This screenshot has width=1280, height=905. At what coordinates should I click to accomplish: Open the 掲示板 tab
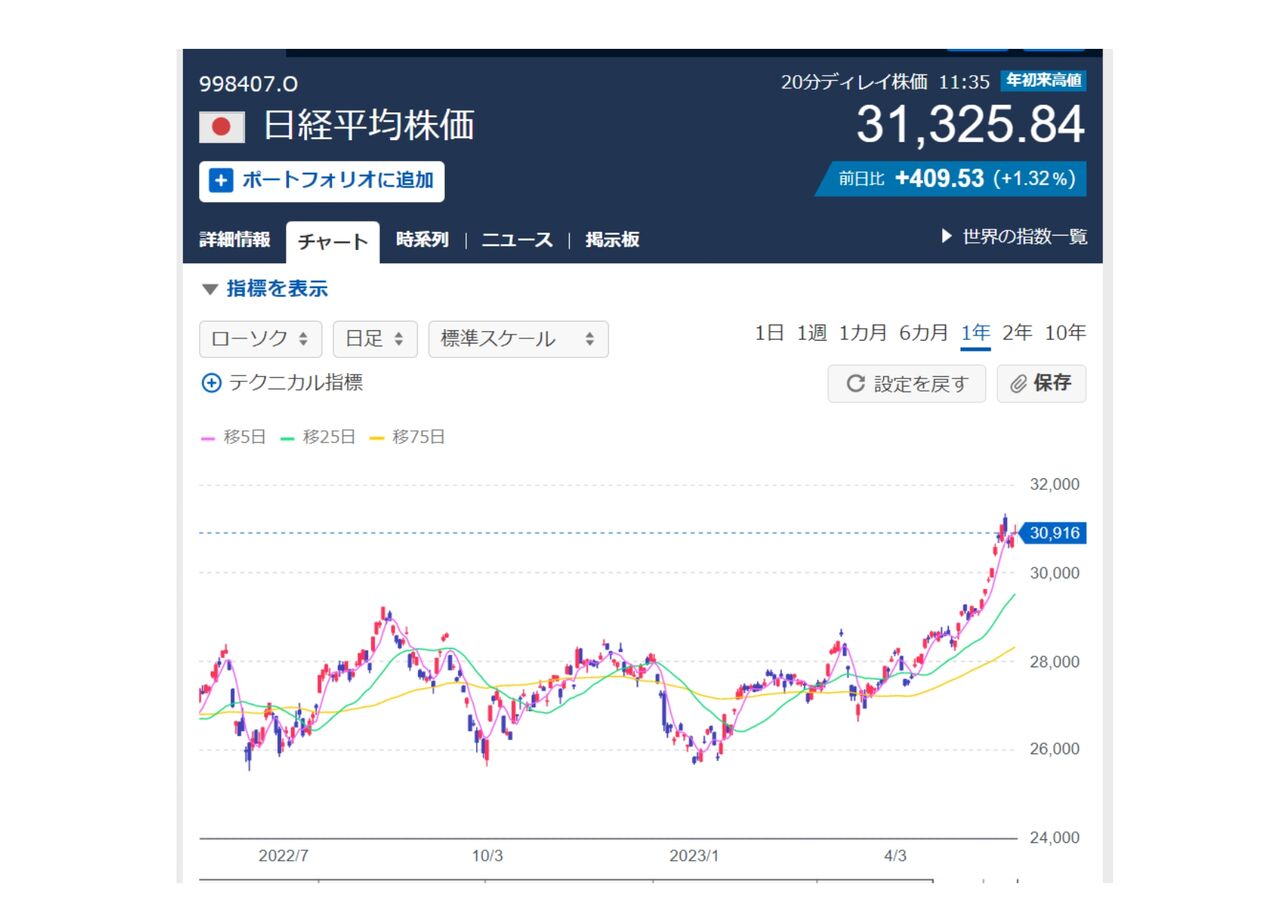tap(612, 240)
